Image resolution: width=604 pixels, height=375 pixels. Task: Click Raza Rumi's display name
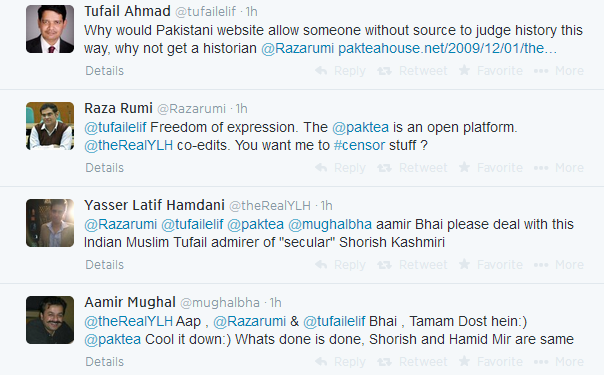tap(118, 108)
